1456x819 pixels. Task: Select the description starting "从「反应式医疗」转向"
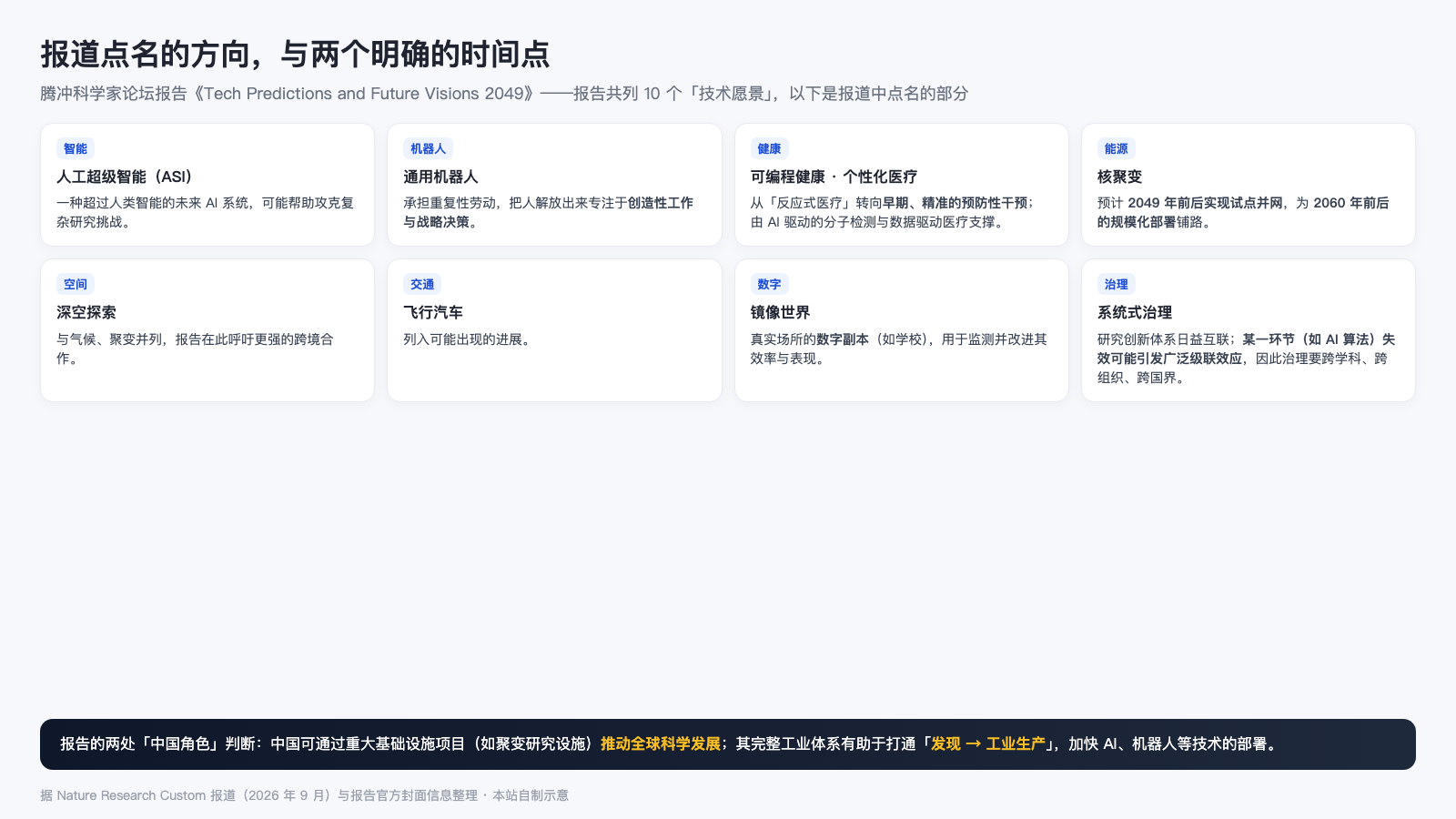click(x=893, y=212)
